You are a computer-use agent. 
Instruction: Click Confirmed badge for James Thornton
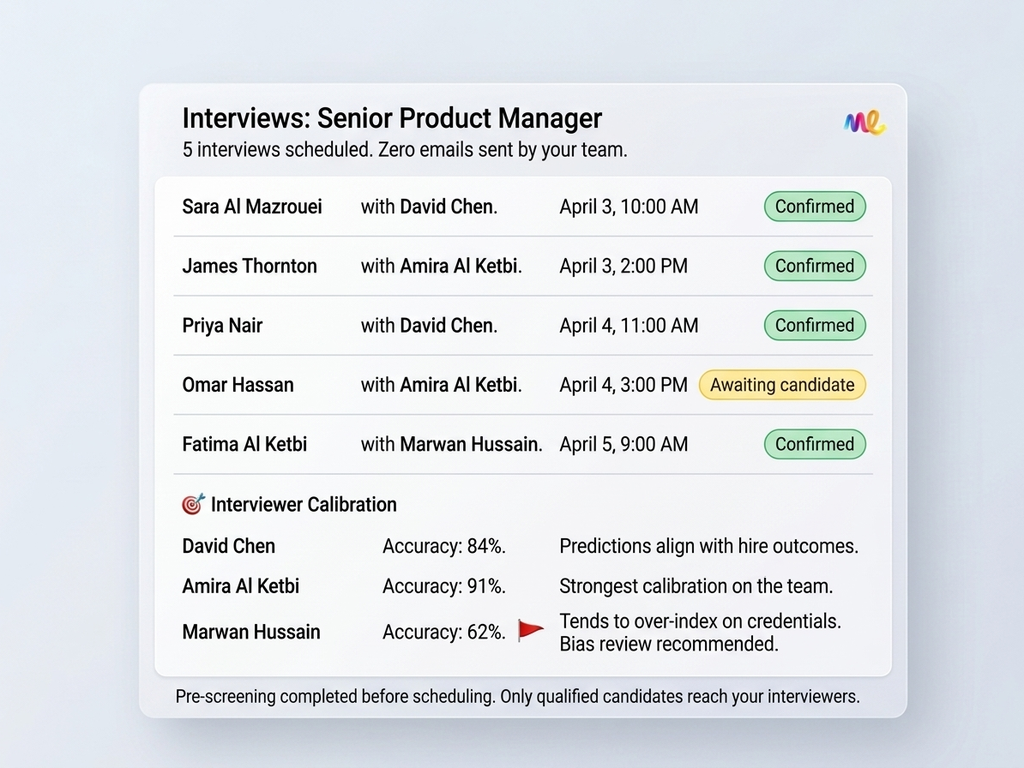pyautogui.click(x=814, y=266)
